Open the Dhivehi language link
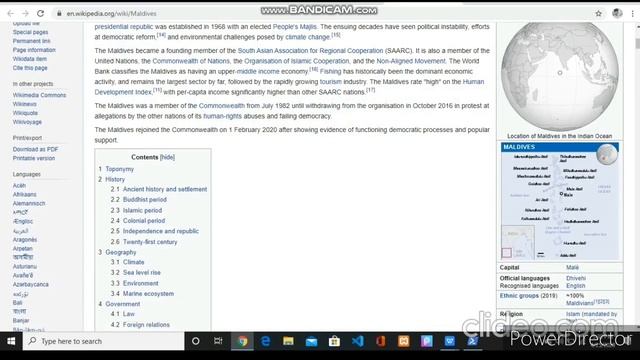The image size is (640, 360). (576, 278)
